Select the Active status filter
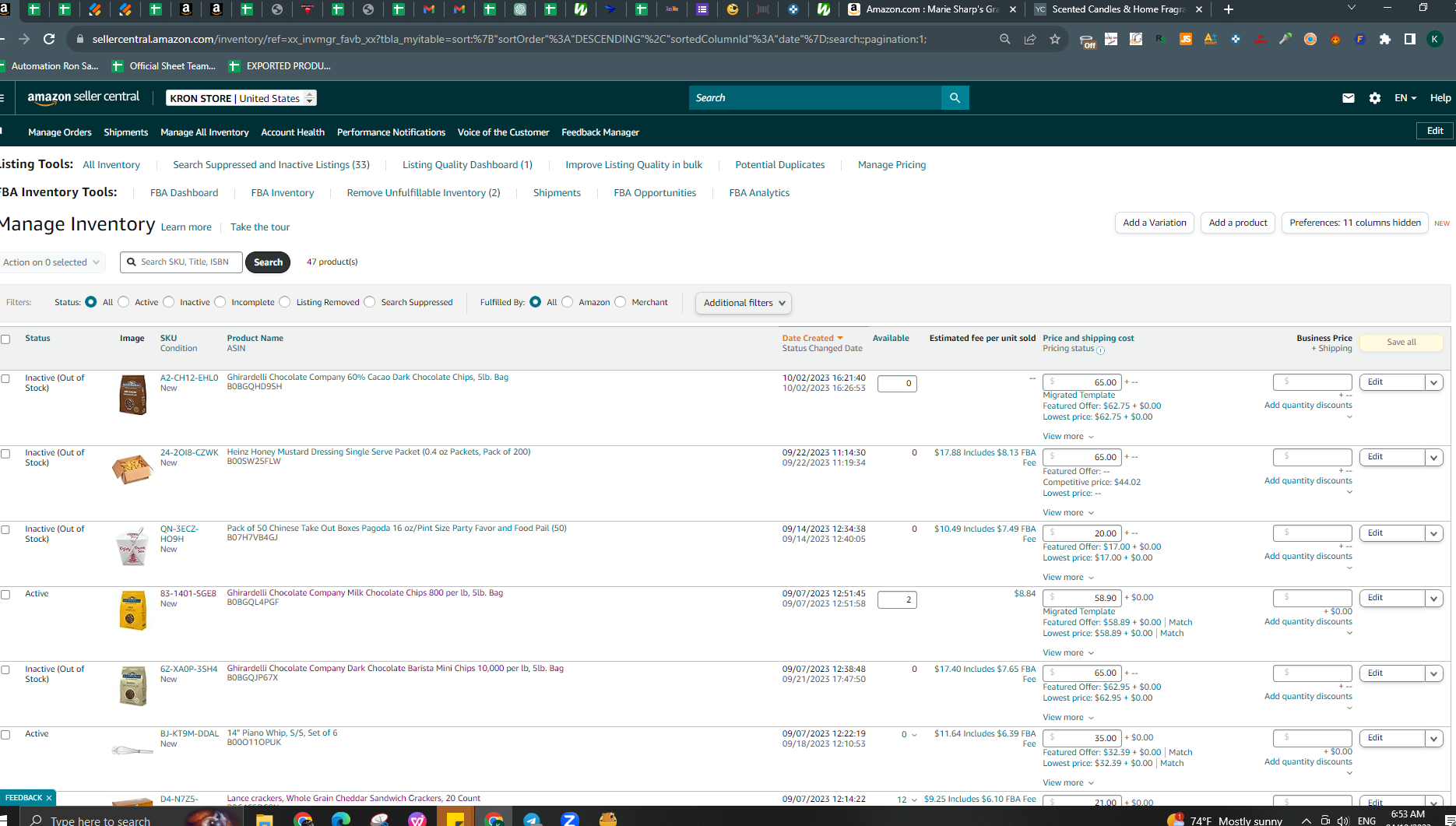This screenshot has width=1456, height=826. 124,302
